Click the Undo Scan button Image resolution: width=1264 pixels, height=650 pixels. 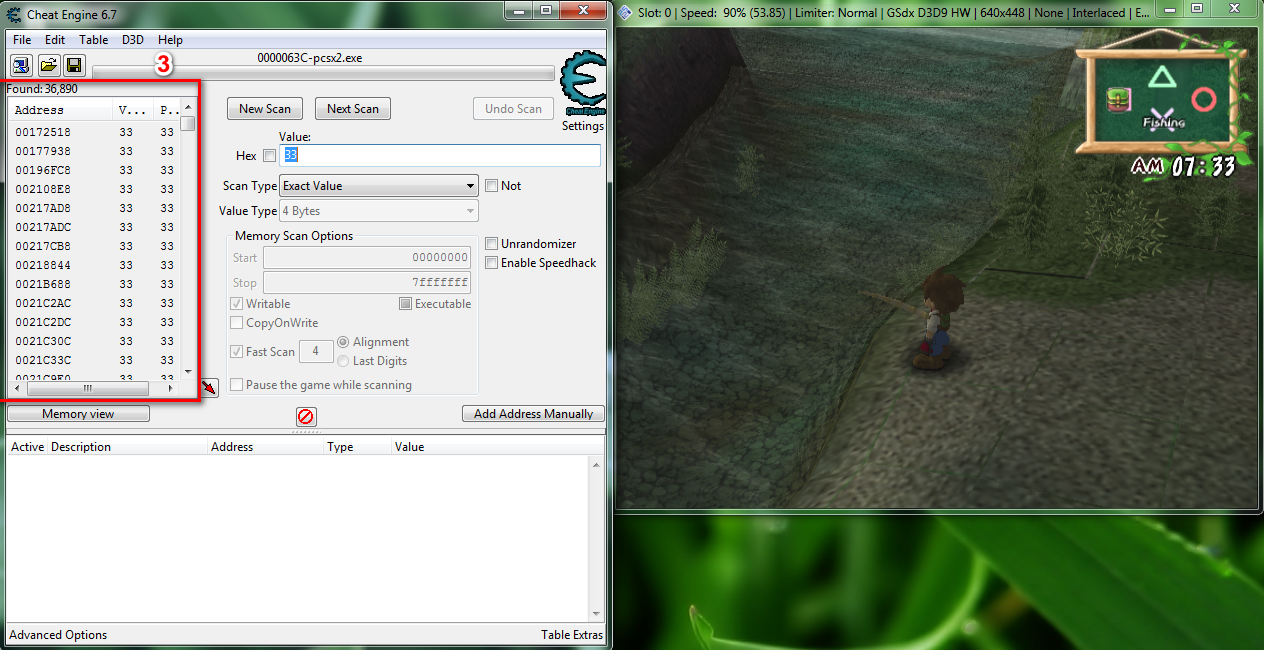click(x=514, y=109)
